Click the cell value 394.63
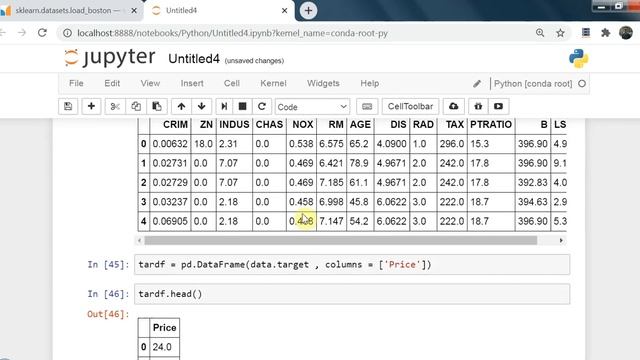The height and width of the screenshot is (360, 640). pos(533,202)
